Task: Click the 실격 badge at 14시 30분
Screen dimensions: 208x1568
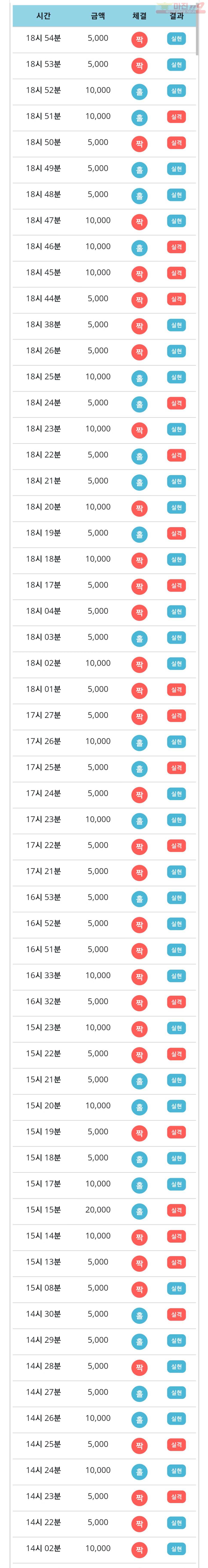Action: (x=176, y=1315)
